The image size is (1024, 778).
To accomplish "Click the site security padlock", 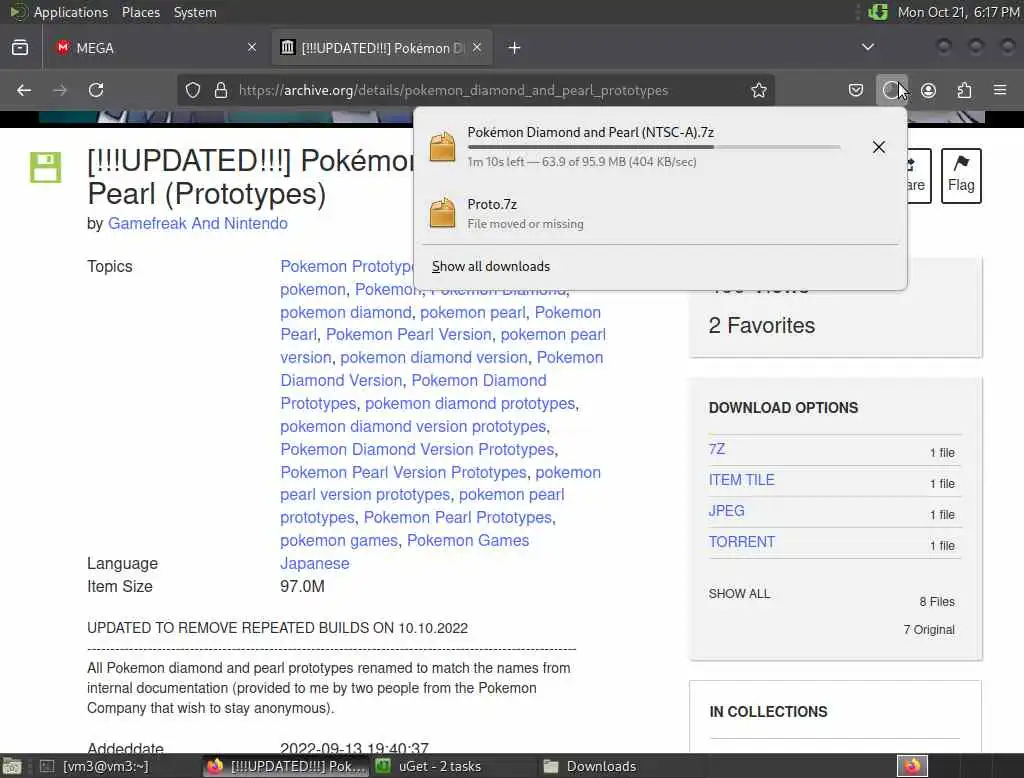I will 221,90.
